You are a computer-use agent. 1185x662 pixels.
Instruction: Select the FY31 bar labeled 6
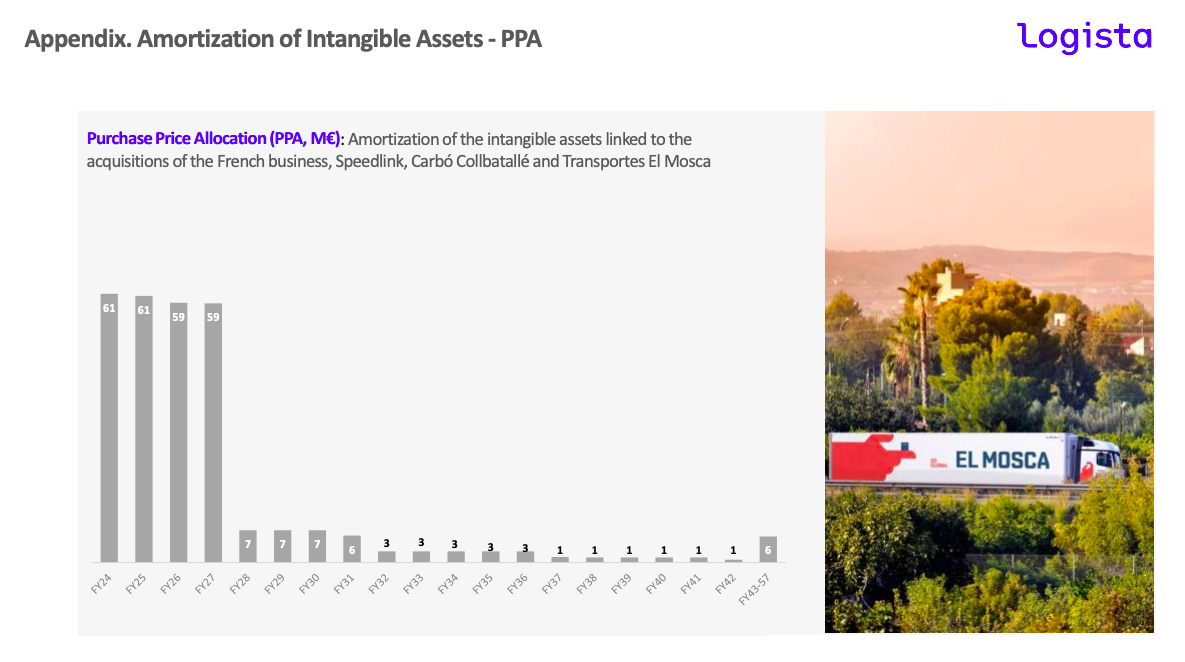351,549
